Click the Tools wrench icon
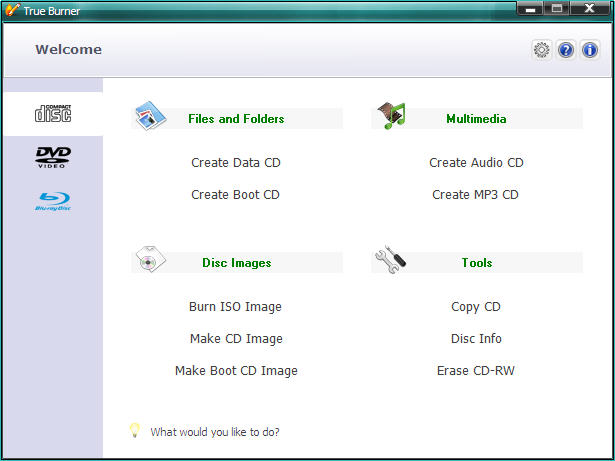This screenshot has height=461, width=615. 391,260
